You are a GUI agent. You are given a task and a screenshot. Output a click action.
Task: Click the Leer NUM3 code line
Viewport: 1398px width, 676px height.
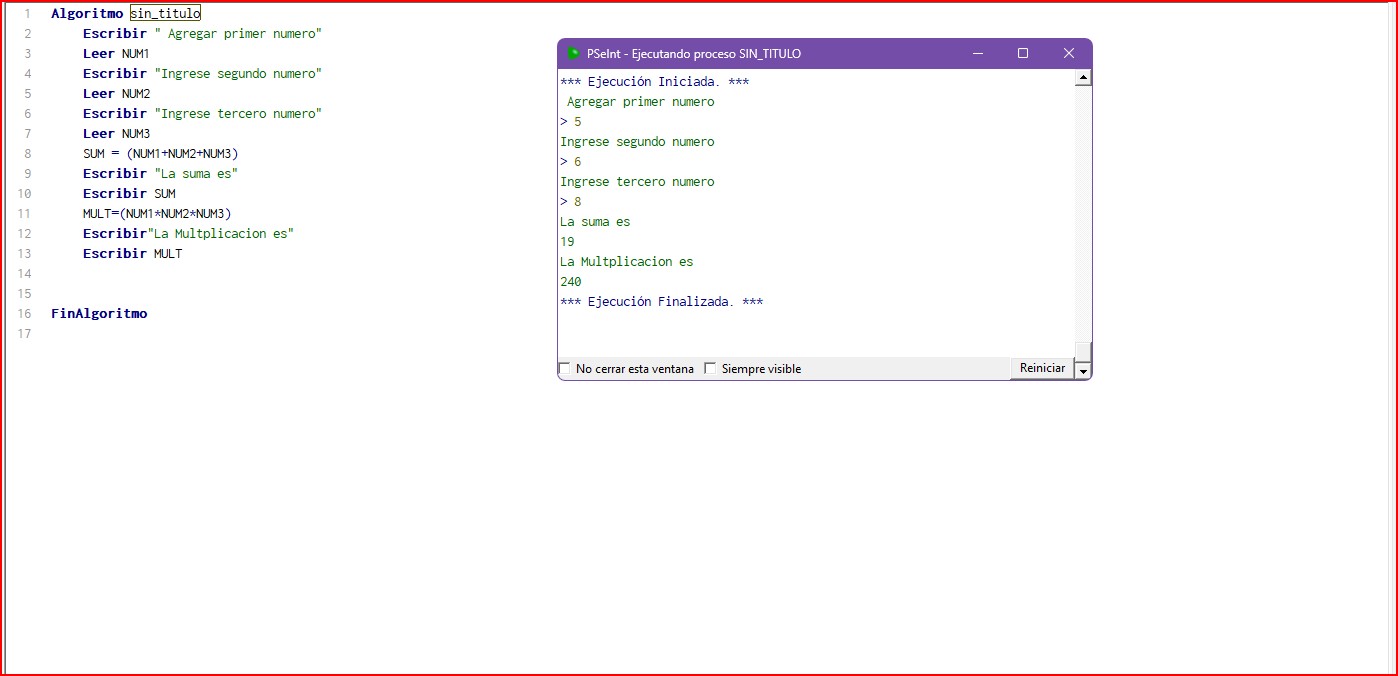[x=116, y=134]
